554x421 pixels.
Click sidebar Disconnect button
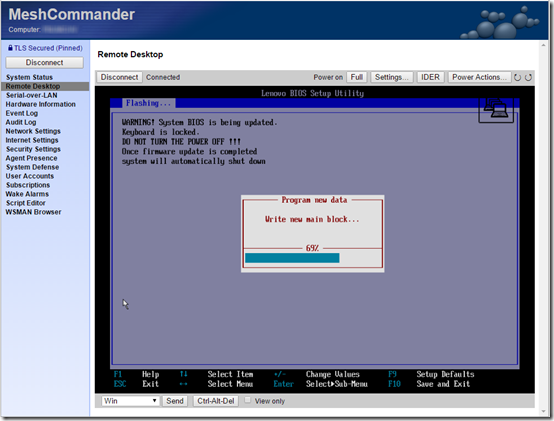45,63
